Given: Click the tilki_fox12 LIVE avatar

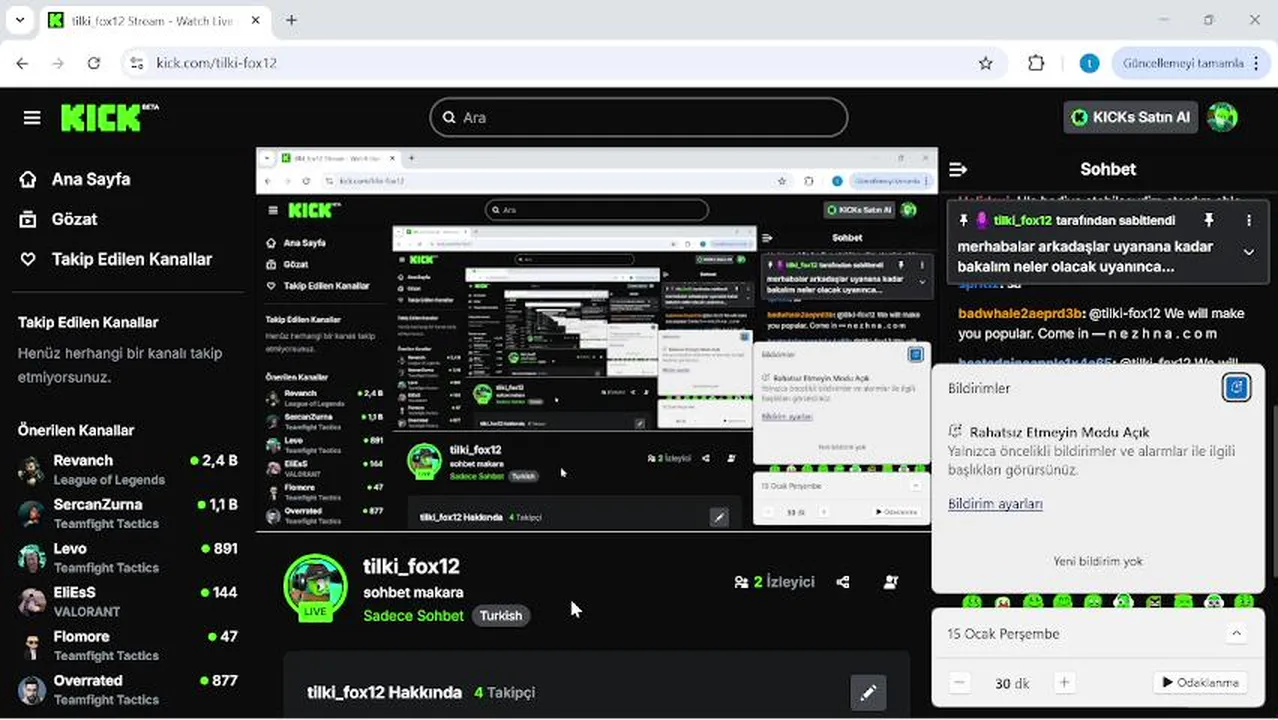Looking at the screenshot, I should coord(315,588).
